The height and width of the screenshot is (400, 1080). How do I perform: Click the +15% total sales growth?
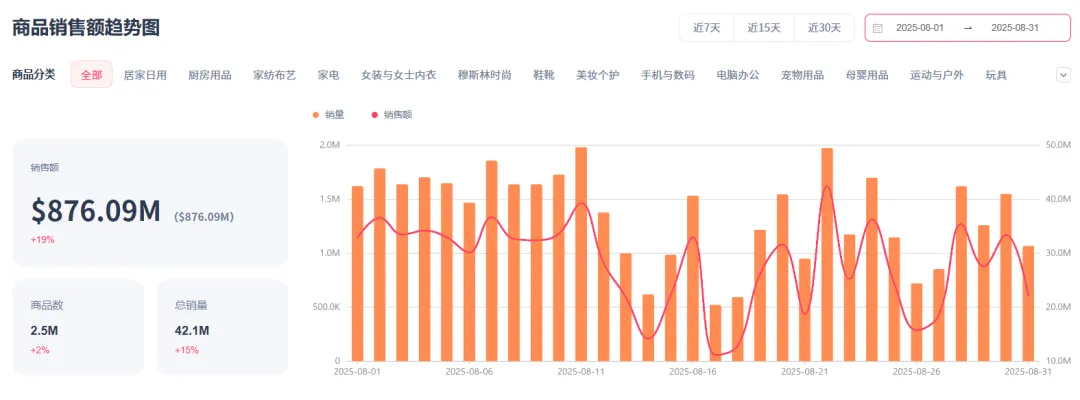click(187, 350)
